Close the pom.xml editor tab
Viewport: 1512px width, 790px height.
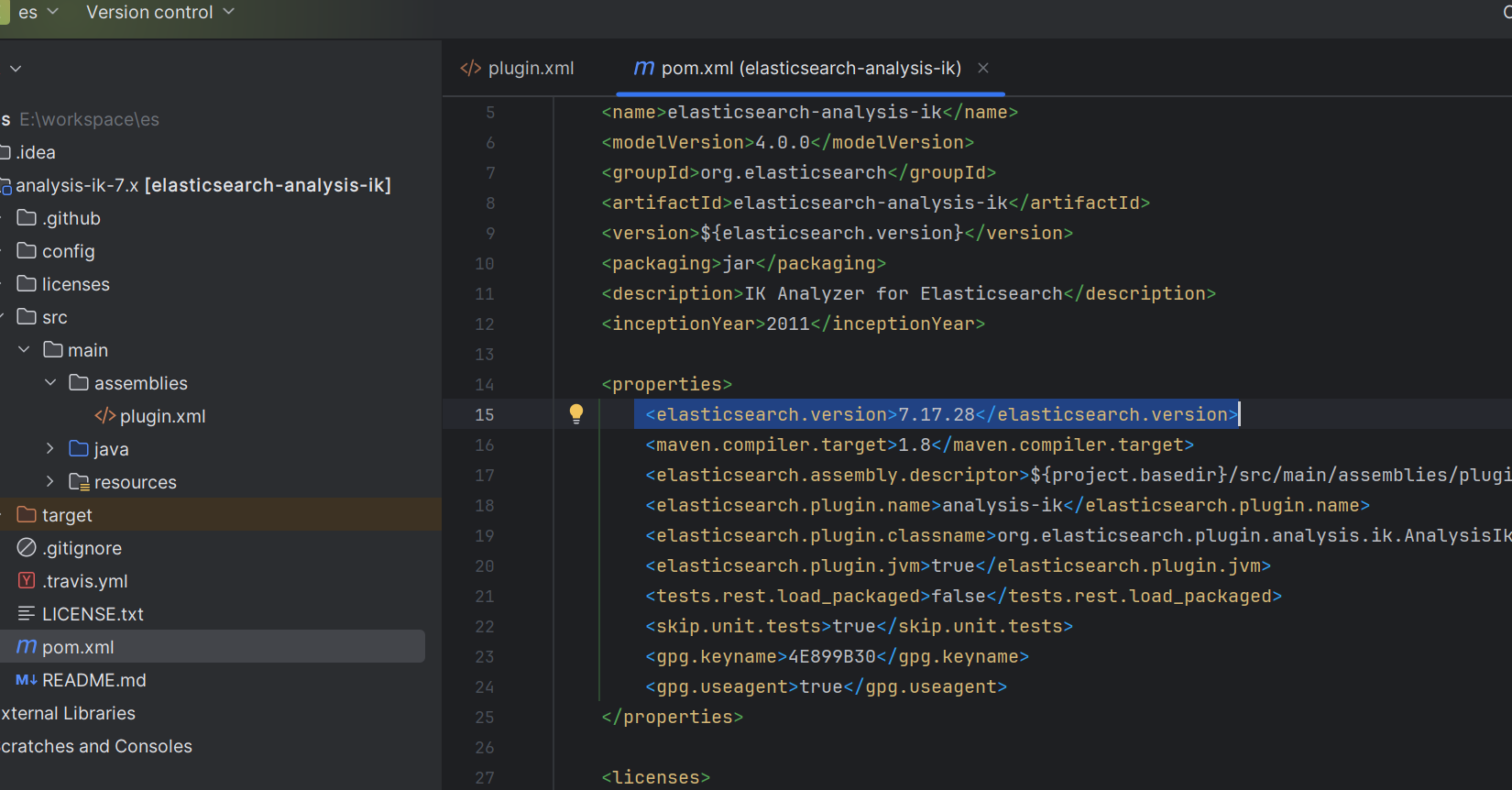(x=983, y=68)
